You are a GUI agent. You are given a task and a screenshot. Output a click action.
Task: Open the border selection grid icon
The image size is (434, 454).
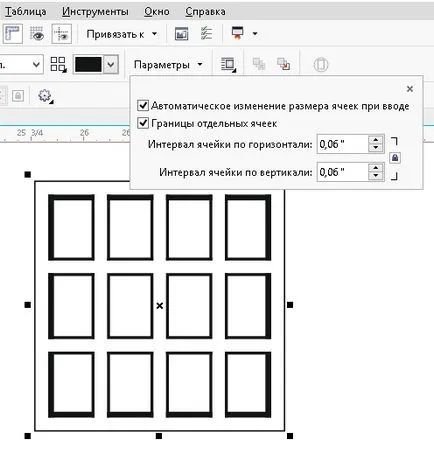[x=58, y=64]
